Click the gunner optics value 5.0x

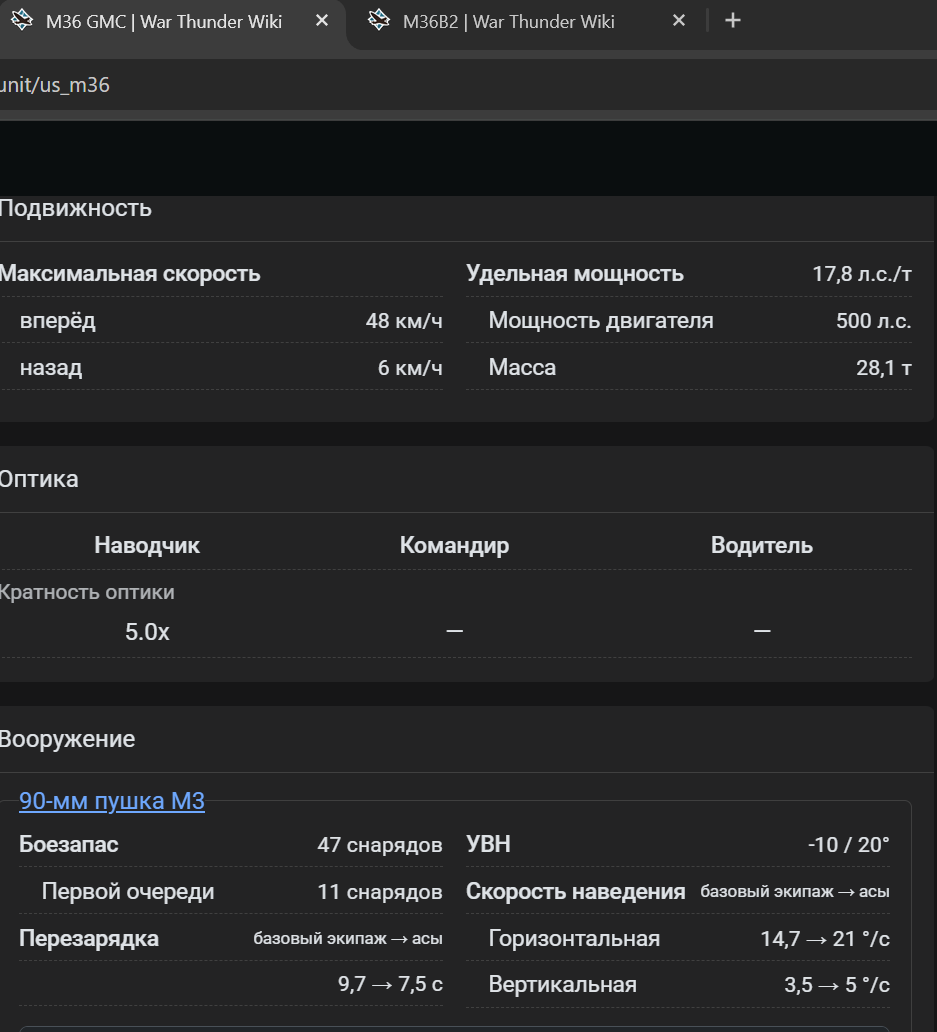[147, 632]
